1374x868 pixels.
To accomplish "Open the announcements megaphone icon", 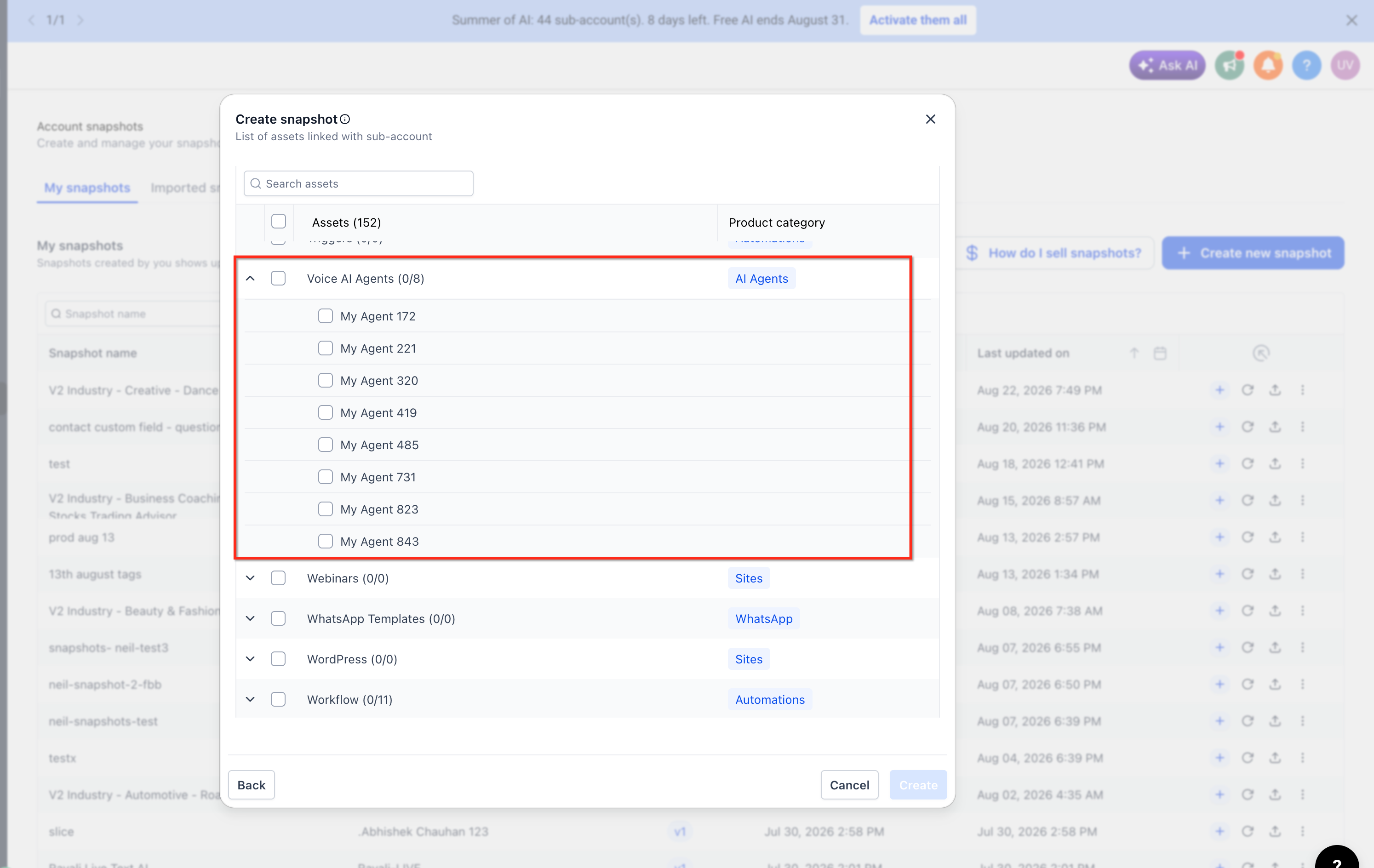I will (1230, 66).
